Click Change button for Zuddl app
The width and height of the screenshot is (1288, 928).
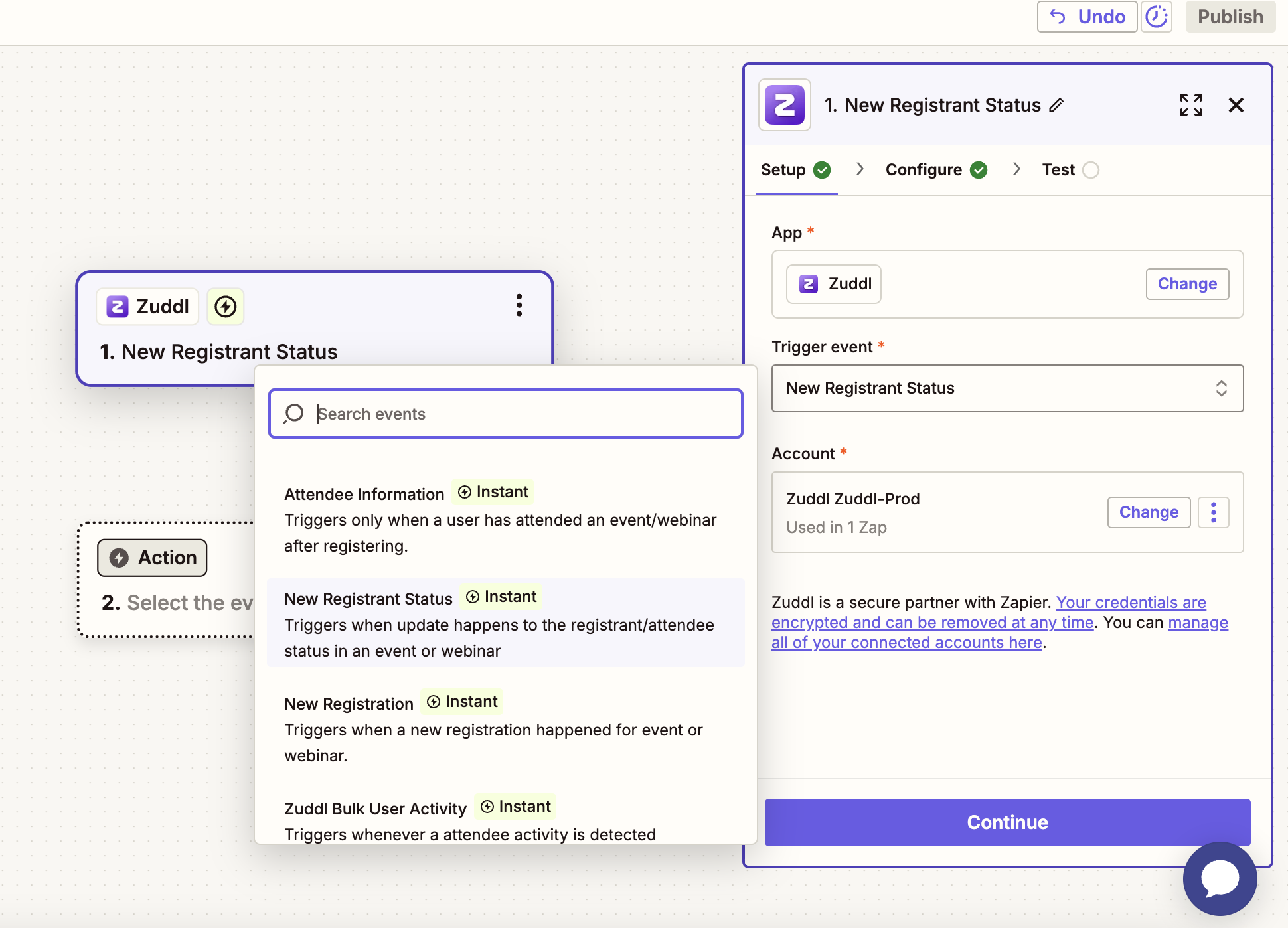(1186, 284)
